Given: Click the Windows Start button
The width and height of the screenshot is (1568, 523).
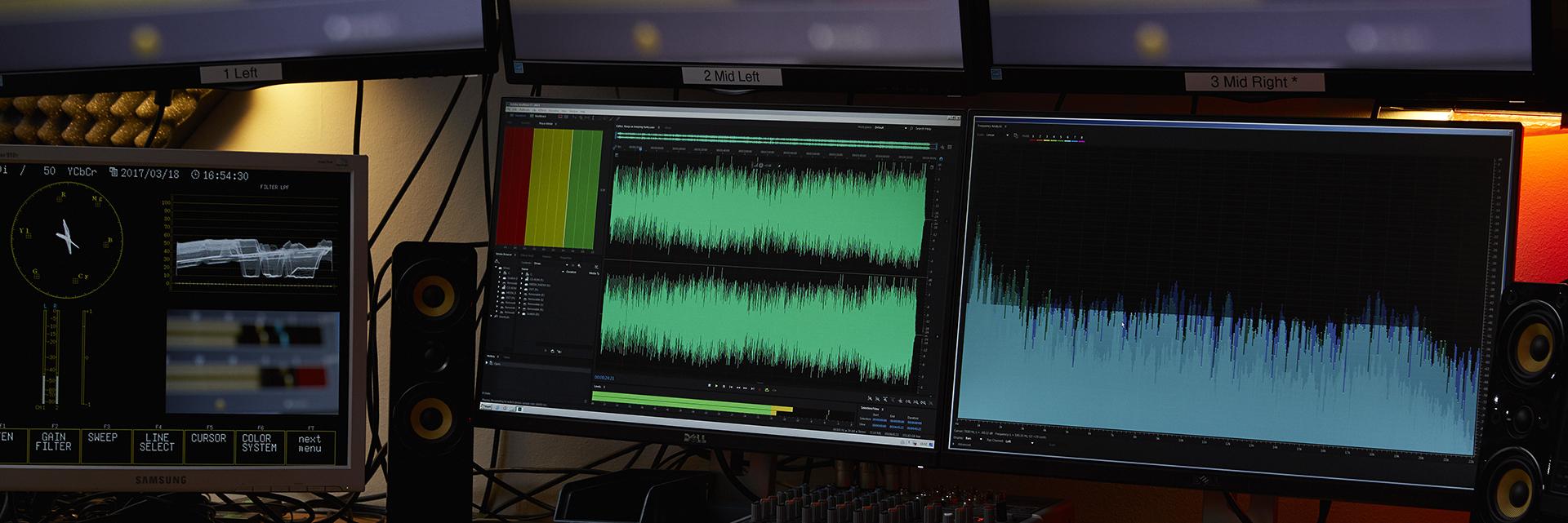Looking at the screenshot, I should click(487, 406).
